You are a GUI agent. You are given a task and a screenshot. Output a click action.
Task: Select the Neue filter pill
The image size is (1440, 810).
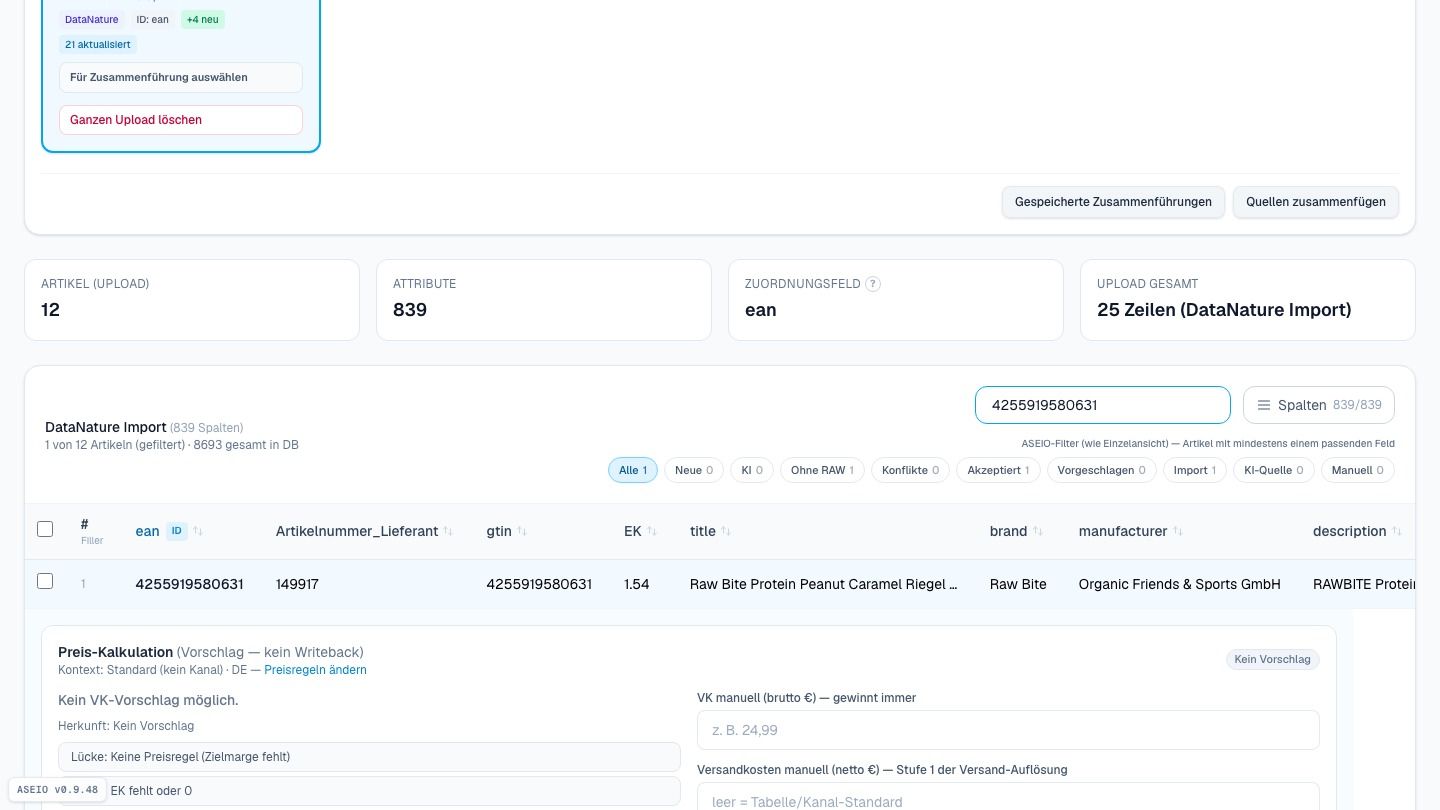(694, 470)
